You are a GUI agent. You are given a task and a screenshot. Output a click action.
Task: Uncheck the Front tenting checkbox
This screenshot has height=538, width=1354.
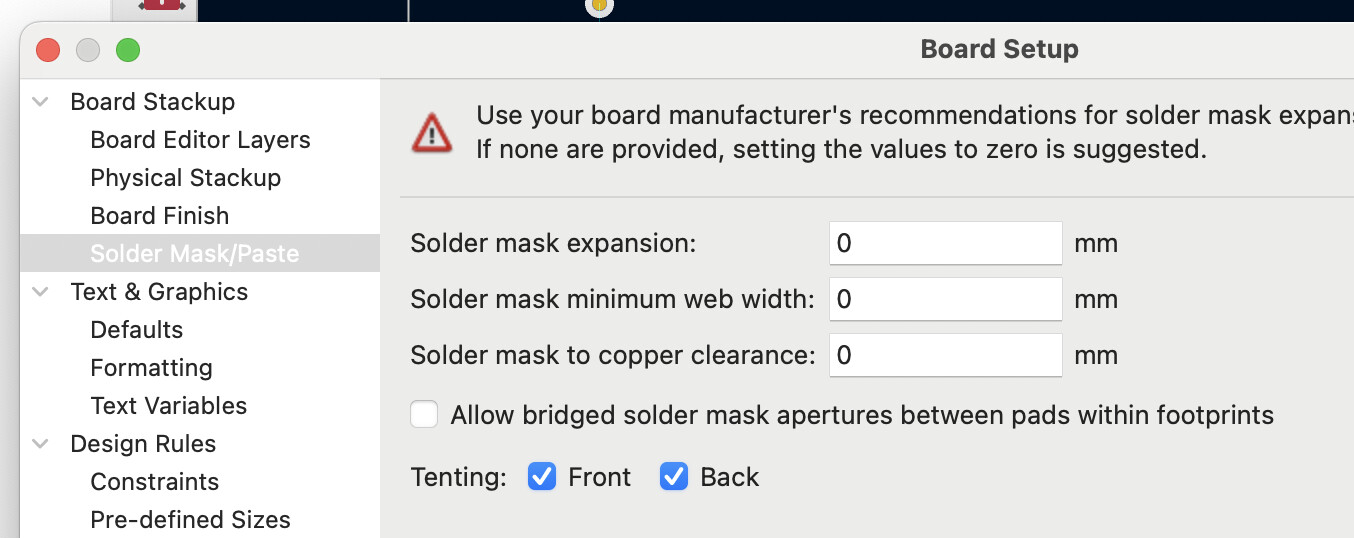(x=542, y=477)
